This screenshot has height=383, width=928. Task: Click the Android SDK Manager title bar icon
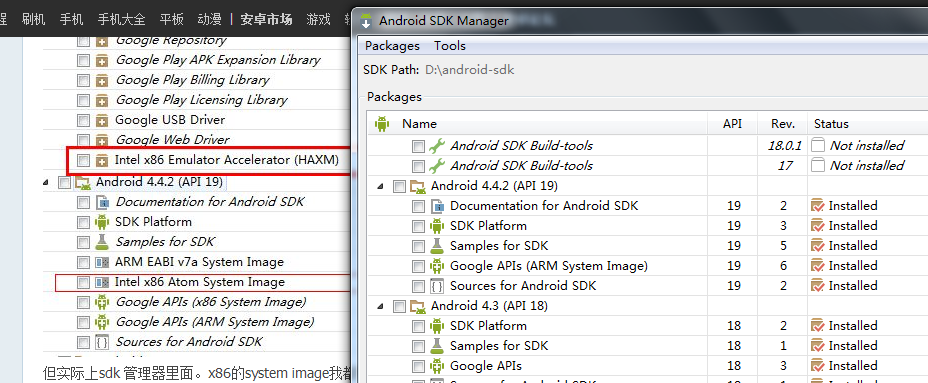pyautogui.click(x=366, y=21)
